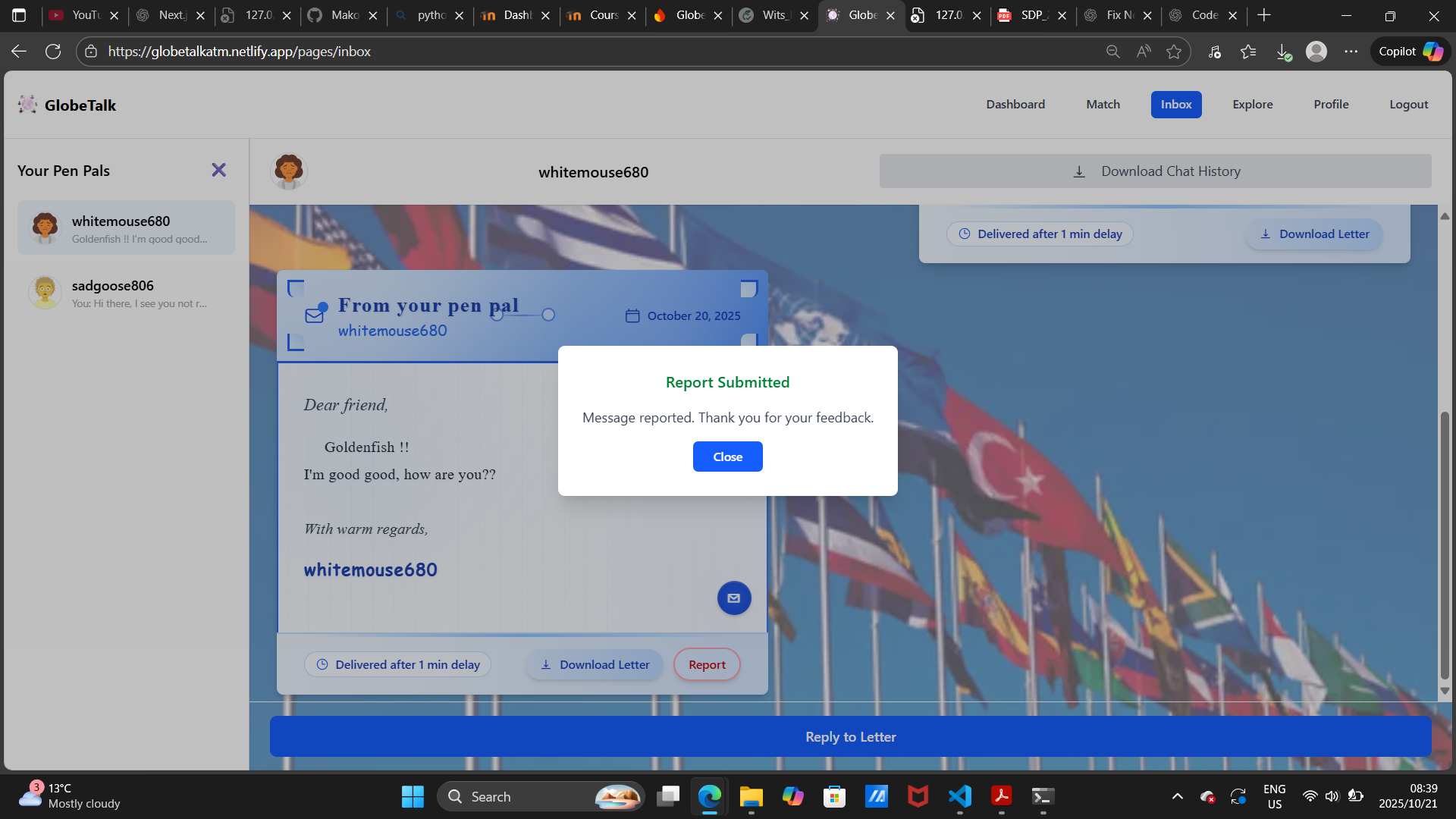Open the conversation with sadgoose806
This screenshot has height=819, width=1456.
126,293
